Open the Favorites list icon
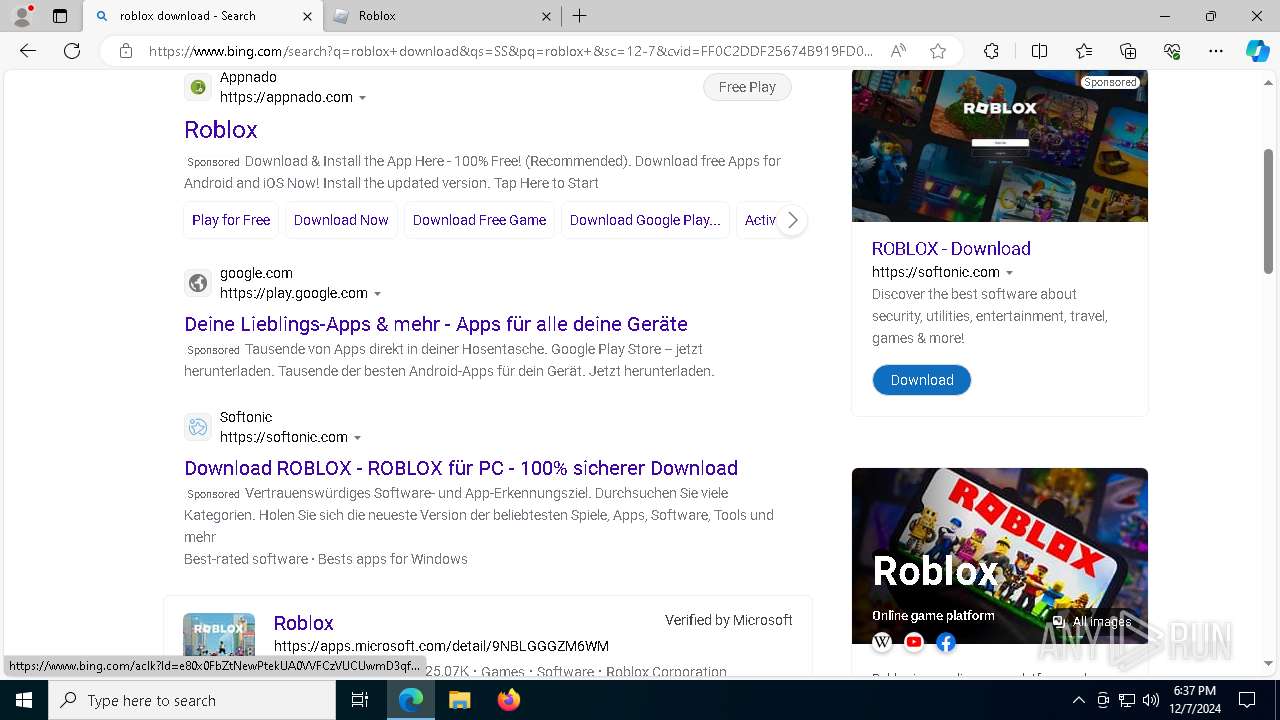Screen dimensions: 1280x720 point(1084,51)
